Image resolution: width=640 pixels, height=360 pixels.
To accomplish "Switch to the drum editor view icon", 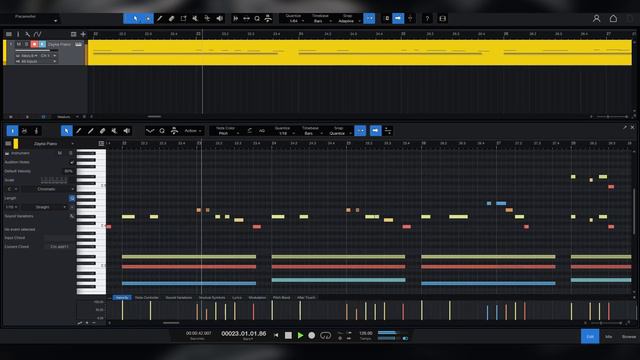I will (x=24, y=131).
